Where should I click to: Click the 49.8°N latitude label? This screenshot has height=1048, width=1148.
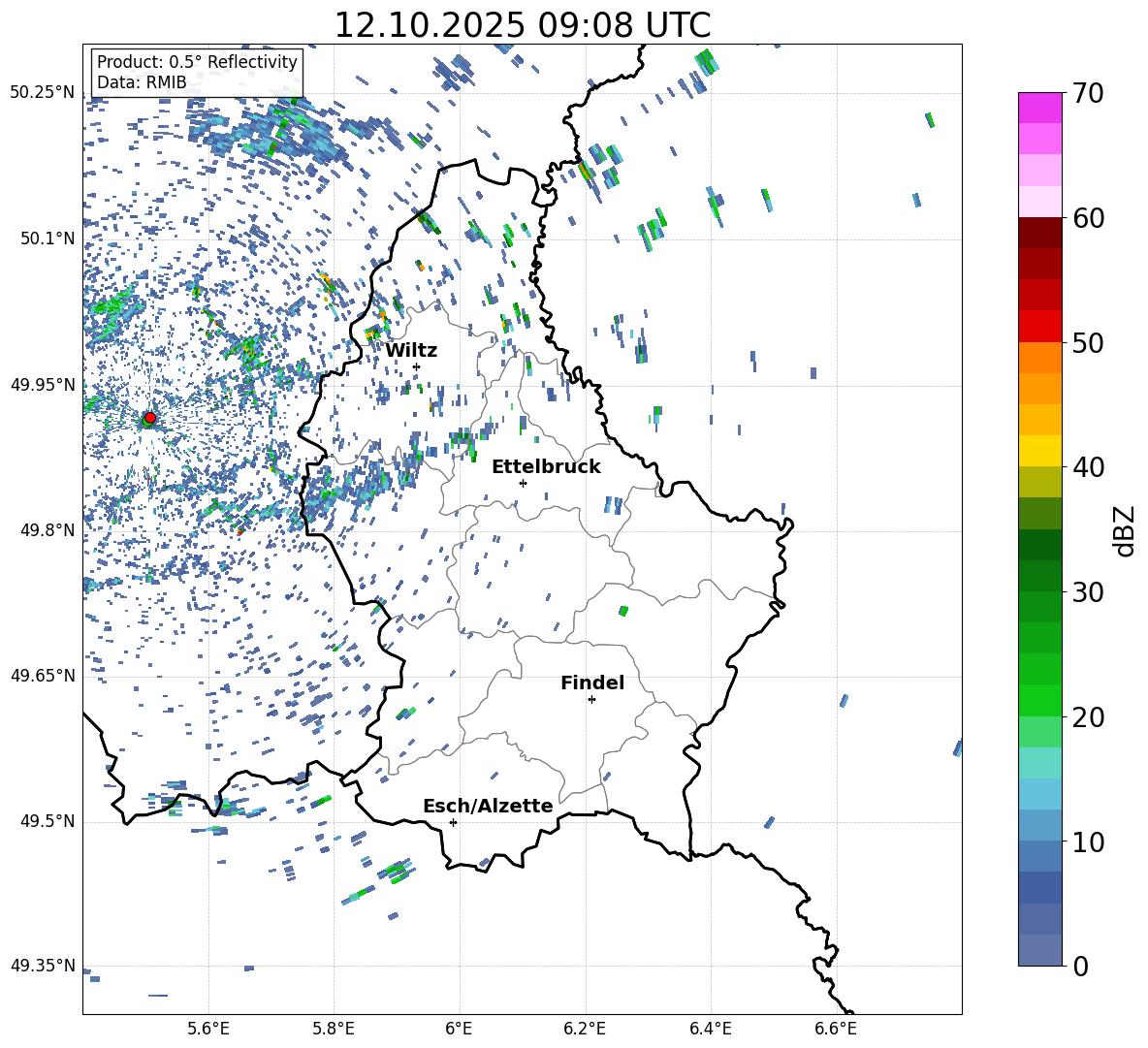click(47, 530)
